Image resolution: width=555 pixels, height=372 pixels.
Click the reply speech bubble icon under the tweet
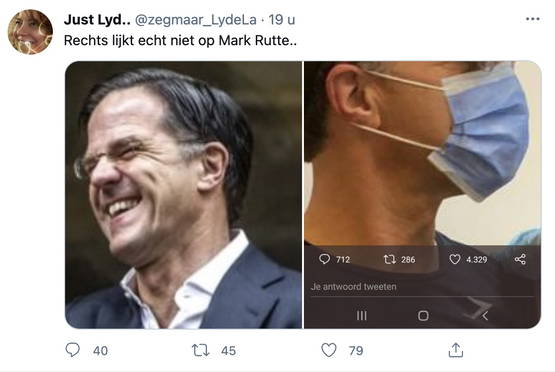pos(73,350)
